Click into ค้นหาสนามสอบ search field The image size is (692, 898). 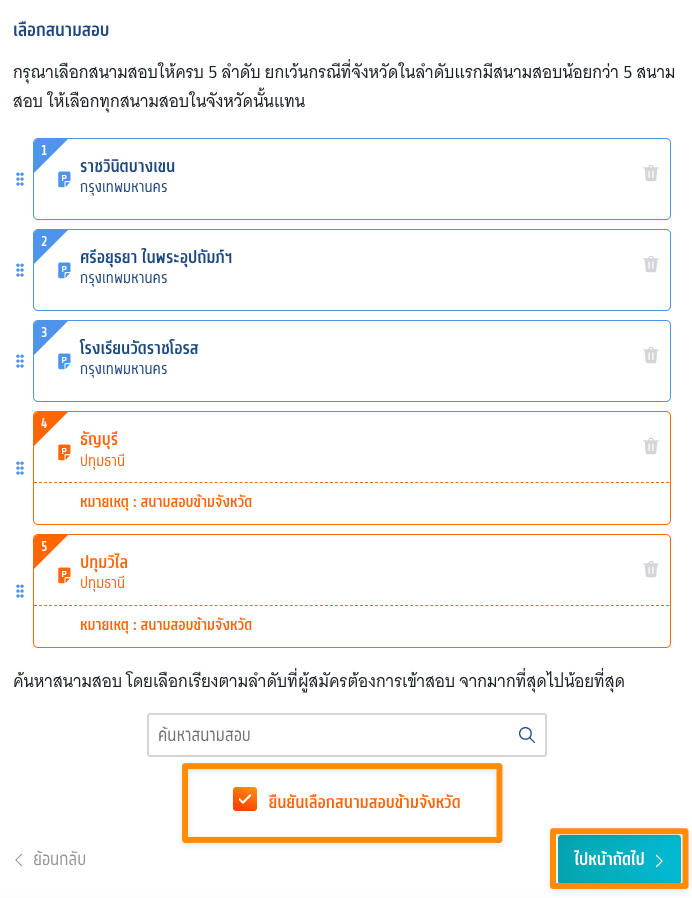(x=347, y=735)
